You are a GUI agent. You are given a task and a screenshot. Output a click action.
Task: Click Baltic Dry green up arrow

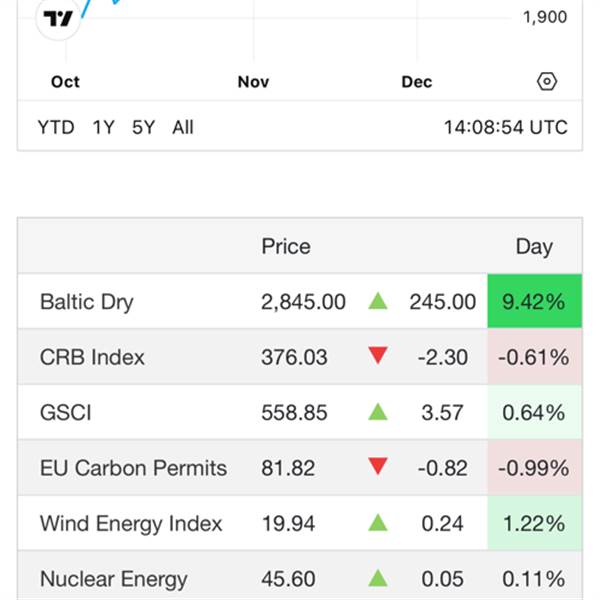coord(378,301)
